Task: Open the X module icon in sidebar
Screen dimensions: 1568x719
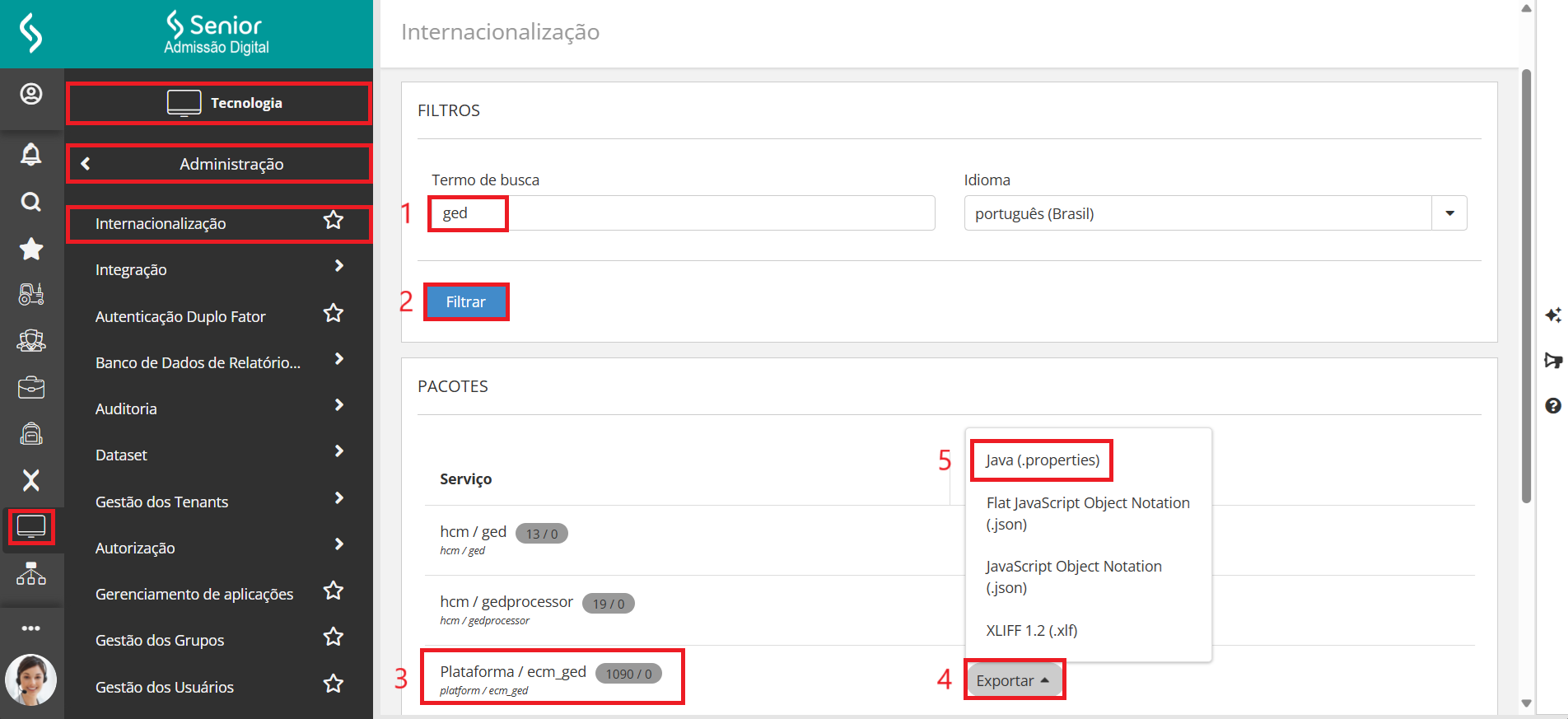Action: 31,480
